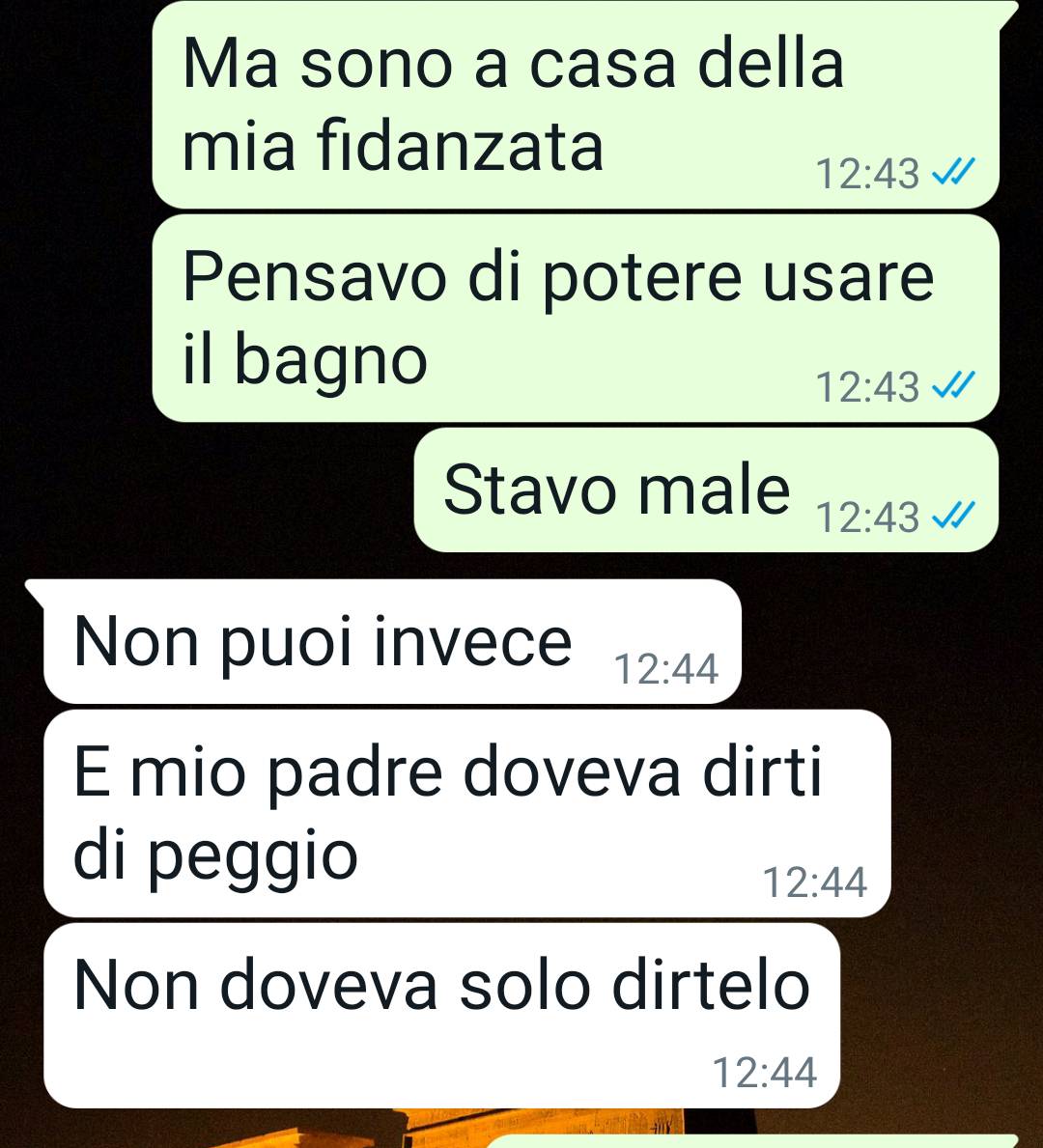The height and width of the screenshot is (1148, 1043).
Task: Tap the word 'bagno' in the second bubble
Action: [x=330, y=360]
